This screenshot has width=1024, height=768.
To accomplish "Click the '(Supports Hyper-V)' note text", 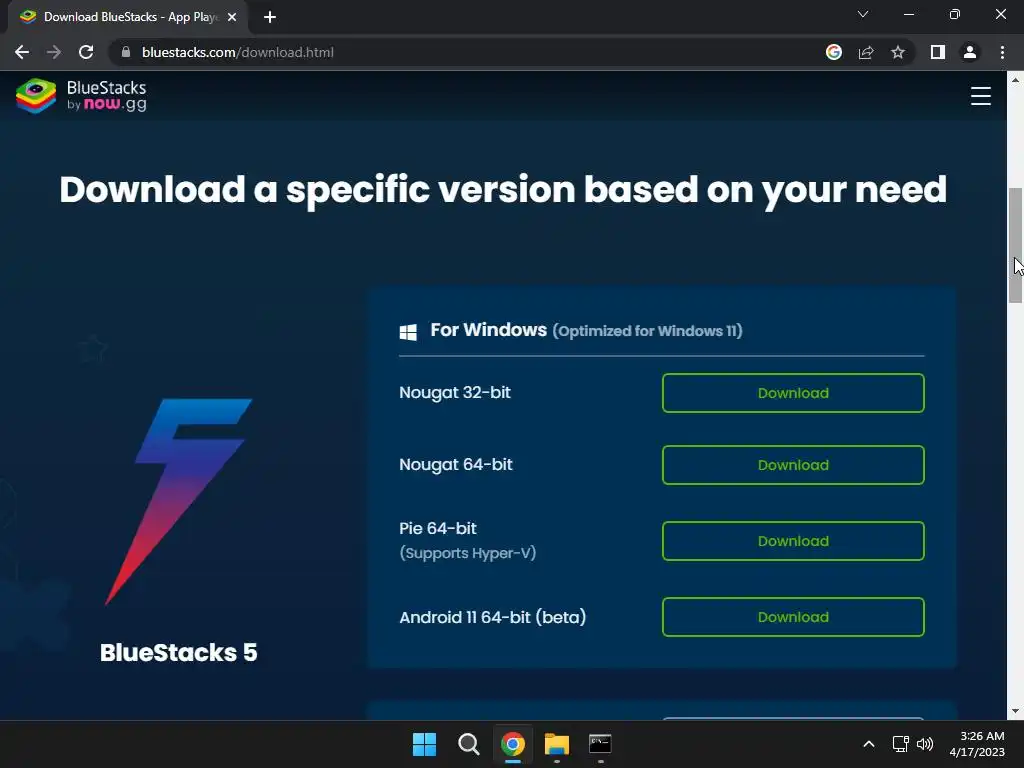I will pos(468,553).
